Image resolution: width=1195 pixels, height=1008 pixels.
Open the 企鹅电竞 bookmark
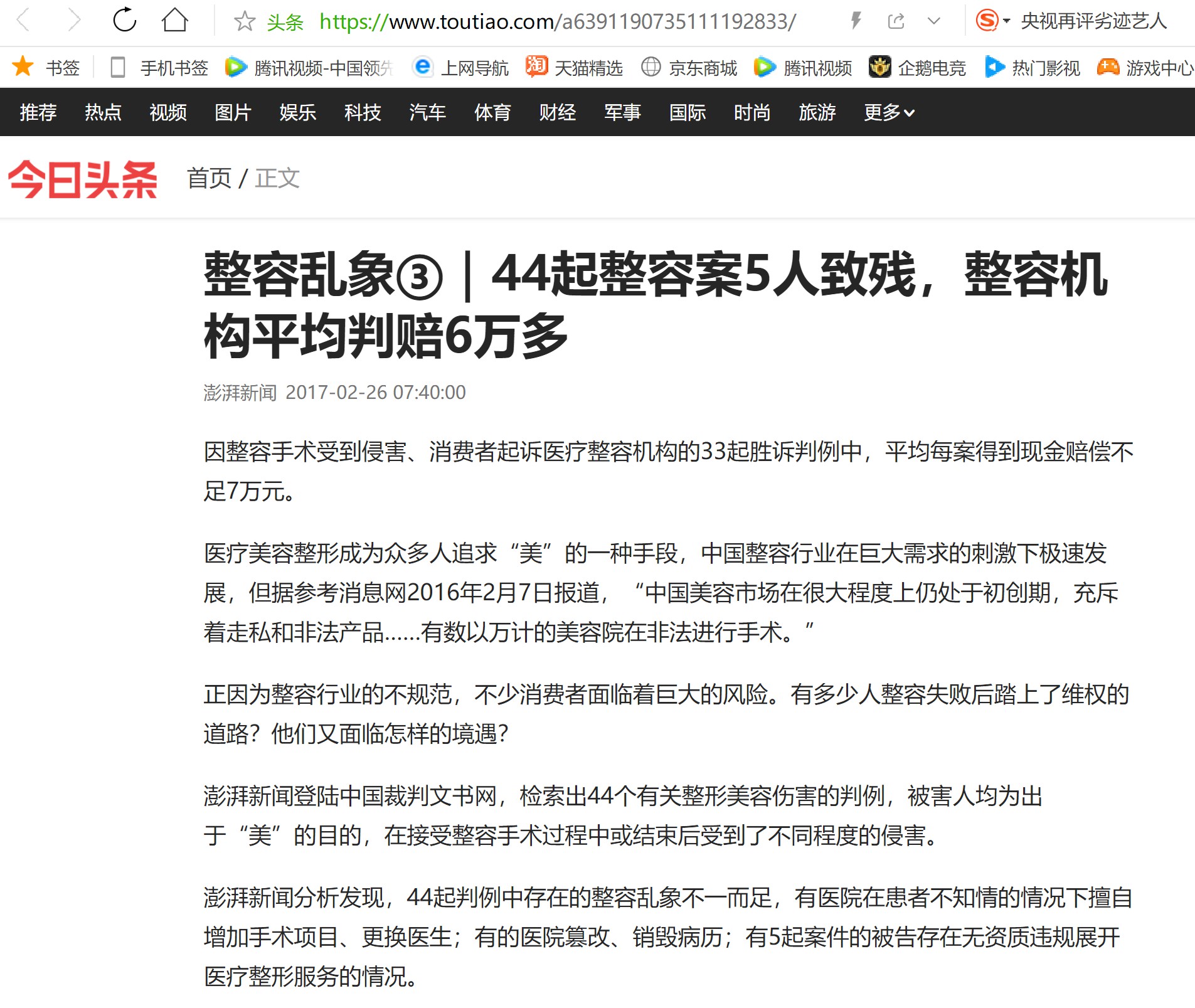pyautogui.click(x=917, y=67)
